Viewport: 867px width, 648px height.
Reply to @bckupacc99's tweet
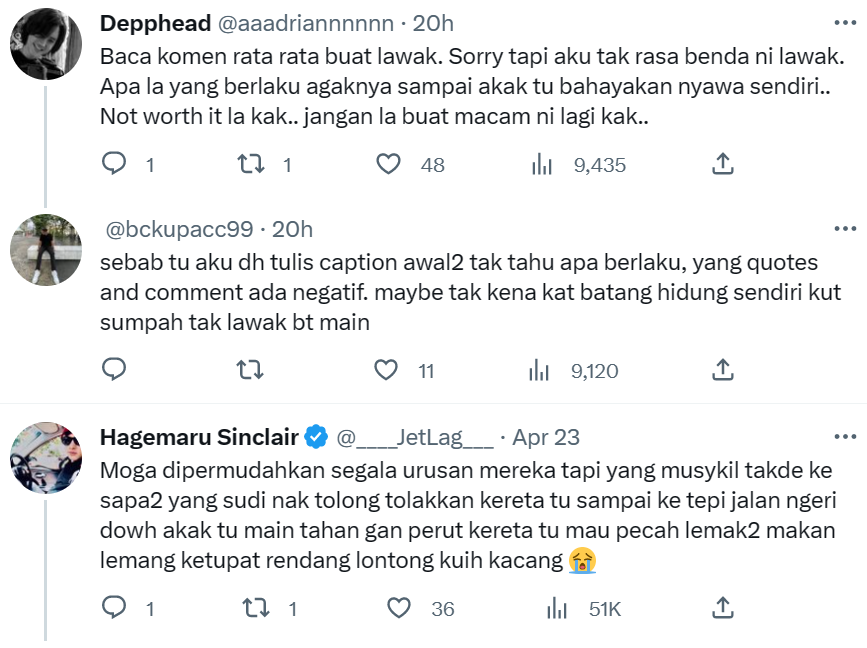[x=116, y=371]
